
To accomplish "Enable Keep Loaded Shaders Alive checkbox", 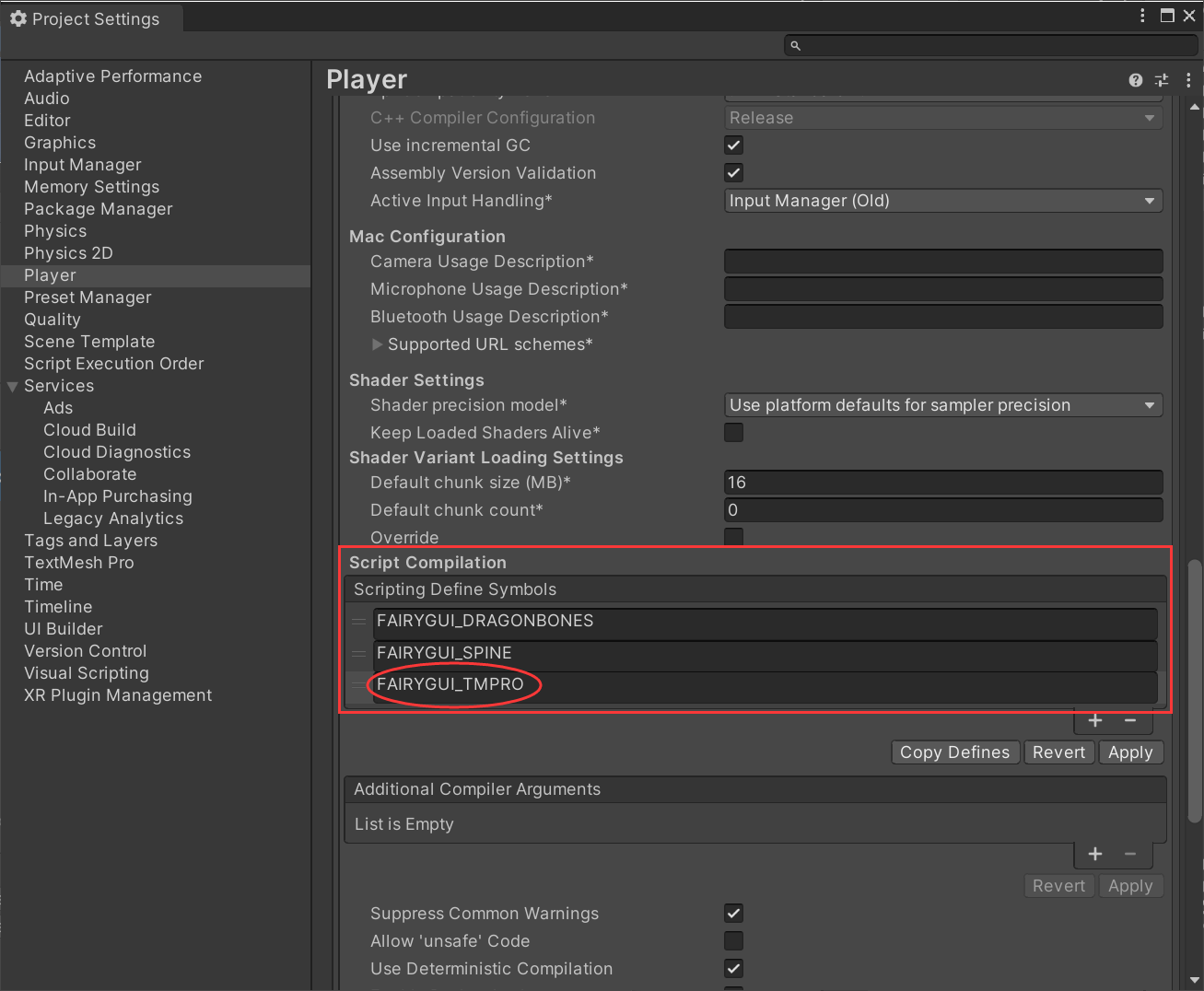I will [x=733, y=433].
